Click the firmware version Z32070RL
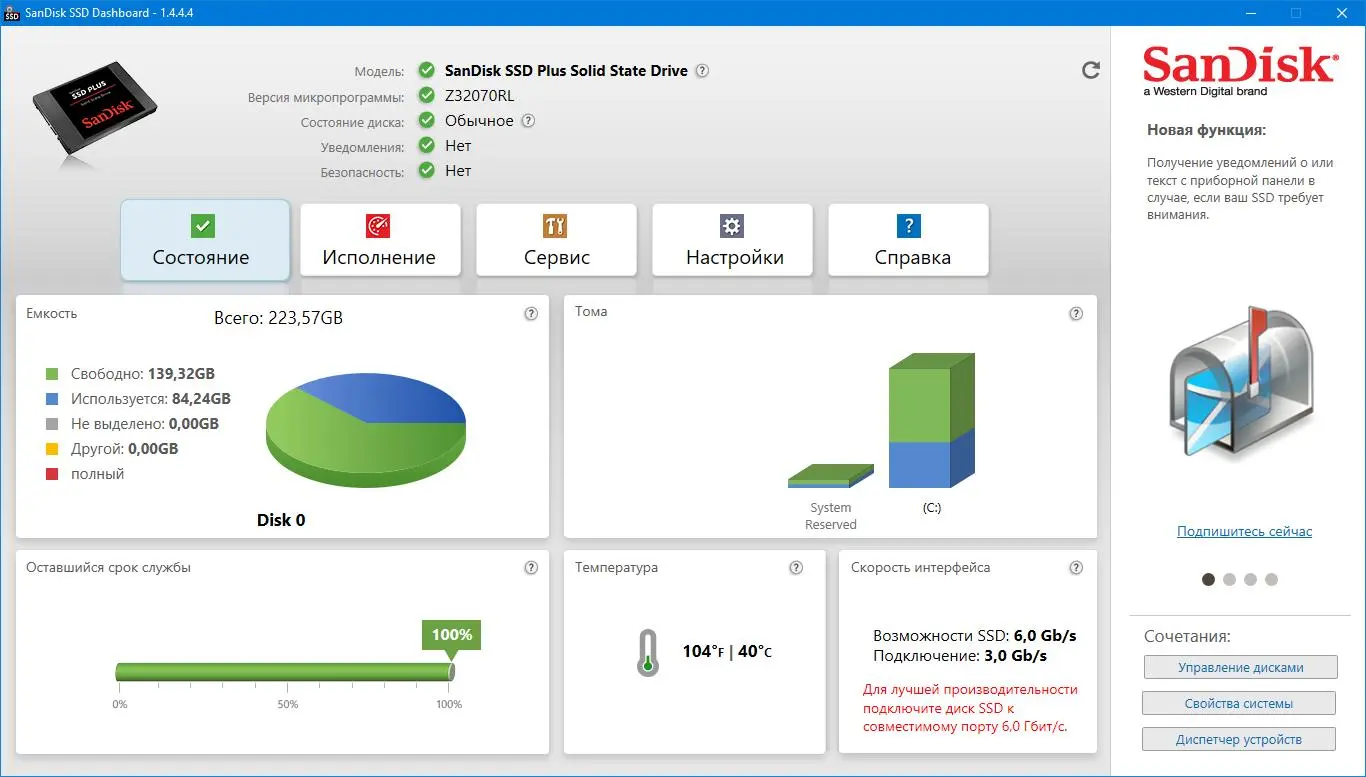 (480, 96)
